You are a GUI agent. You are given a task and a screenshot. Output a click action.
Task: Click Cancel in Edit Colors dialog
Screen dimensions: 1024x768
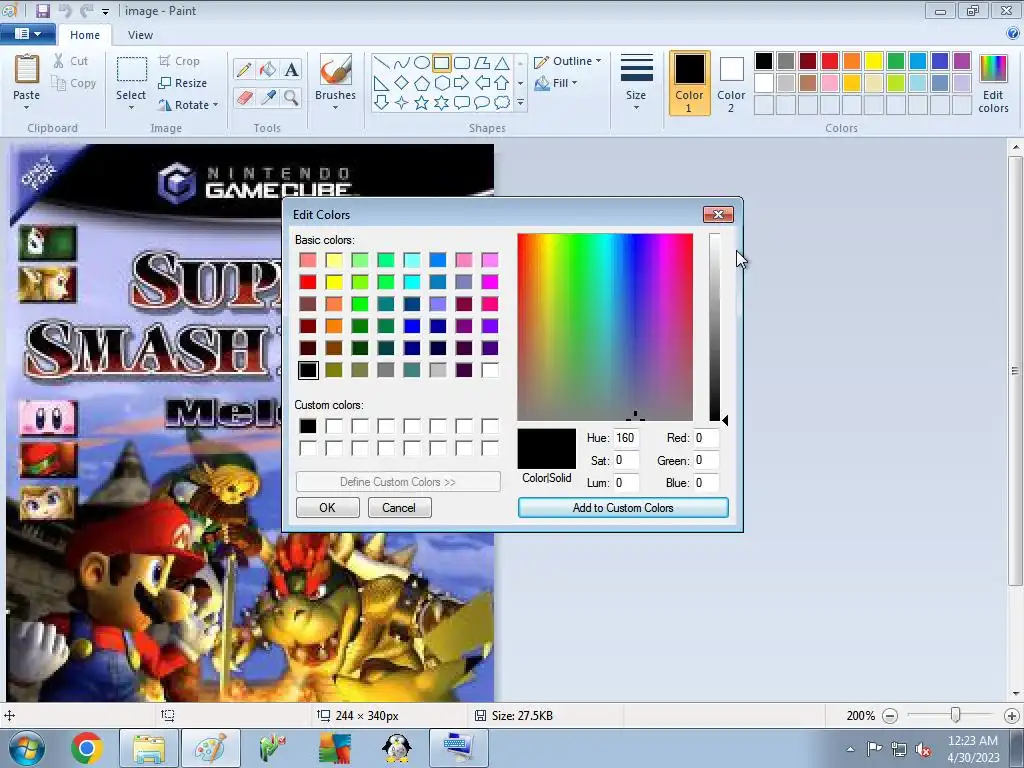[399, 507]
